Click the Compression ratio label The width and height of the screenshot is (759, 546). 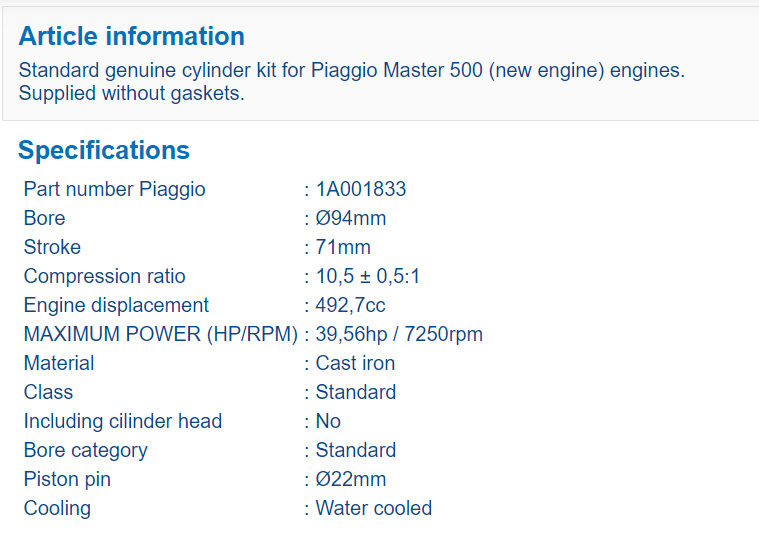pyautogui.click(x=104, y=276)
